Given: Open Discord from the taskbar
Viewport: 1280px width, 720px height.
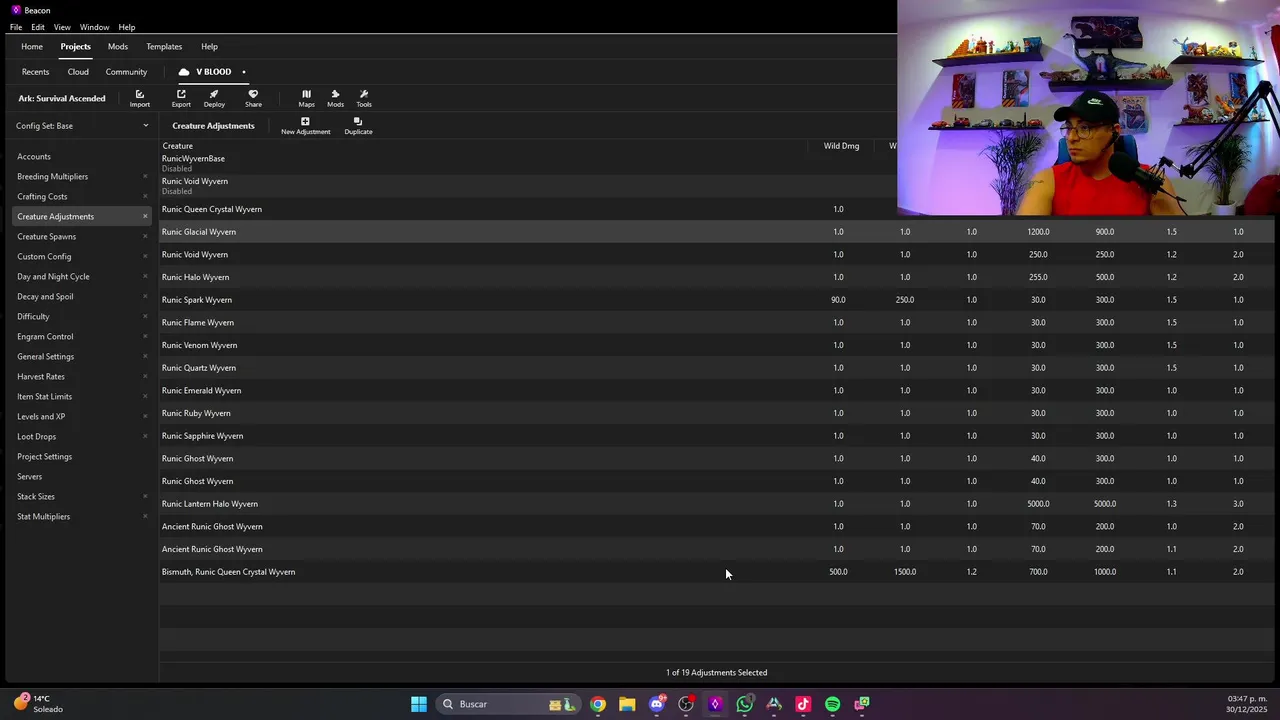Looking at the screenshot, I should point(657,704).
